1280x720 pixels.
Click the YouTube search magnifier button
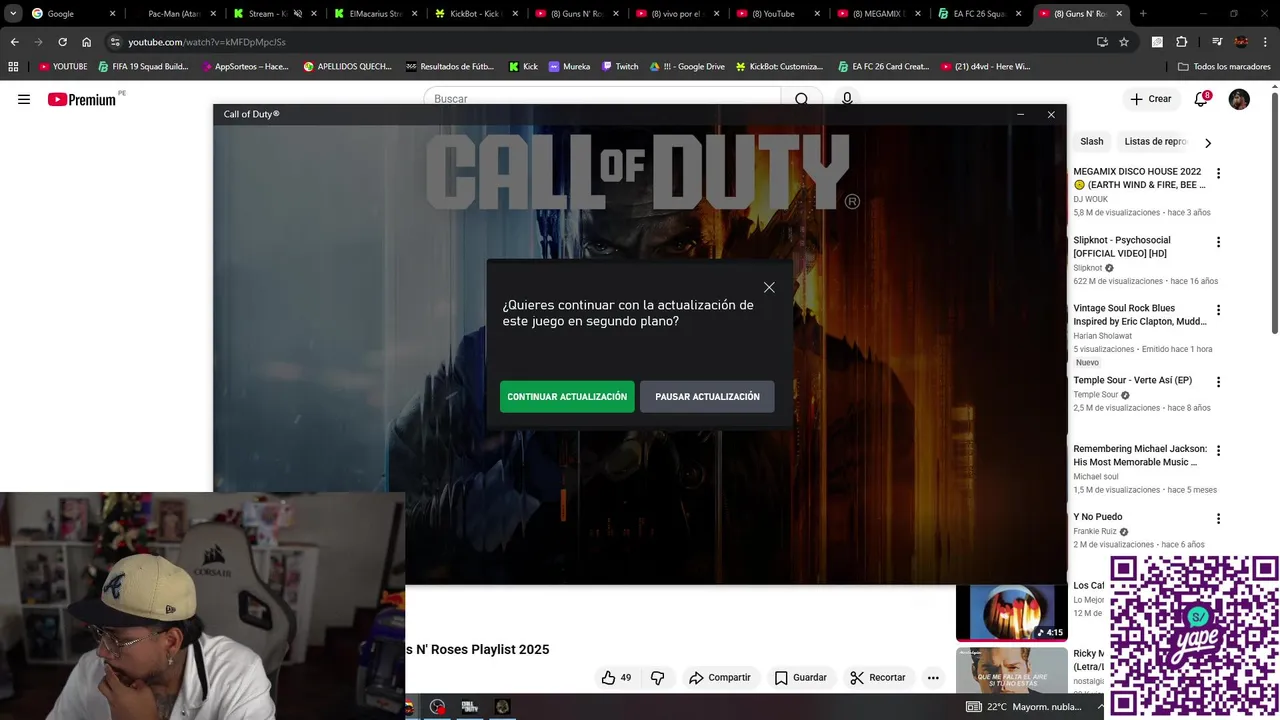pos(801,99)
